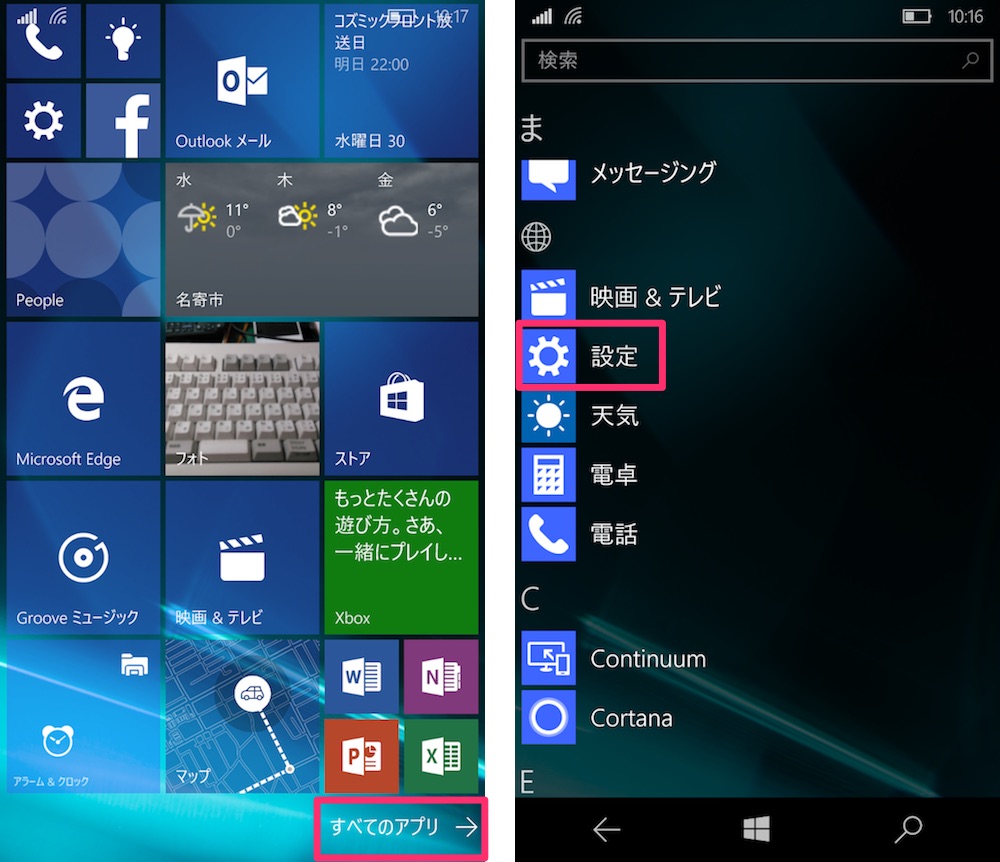Open 電話 in app list
The image size is (1000, 862).
[580, 534]
